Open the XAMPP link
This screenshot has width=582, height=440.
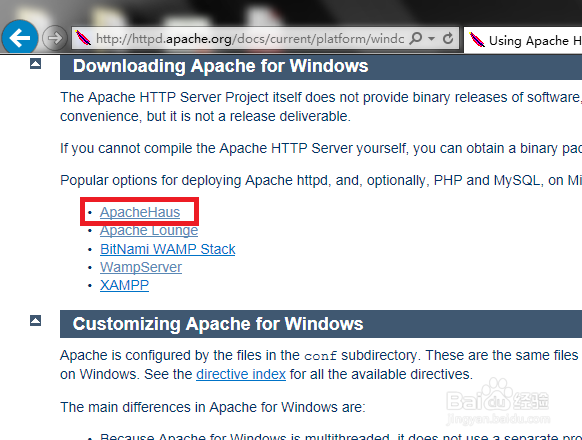[124, 285]
